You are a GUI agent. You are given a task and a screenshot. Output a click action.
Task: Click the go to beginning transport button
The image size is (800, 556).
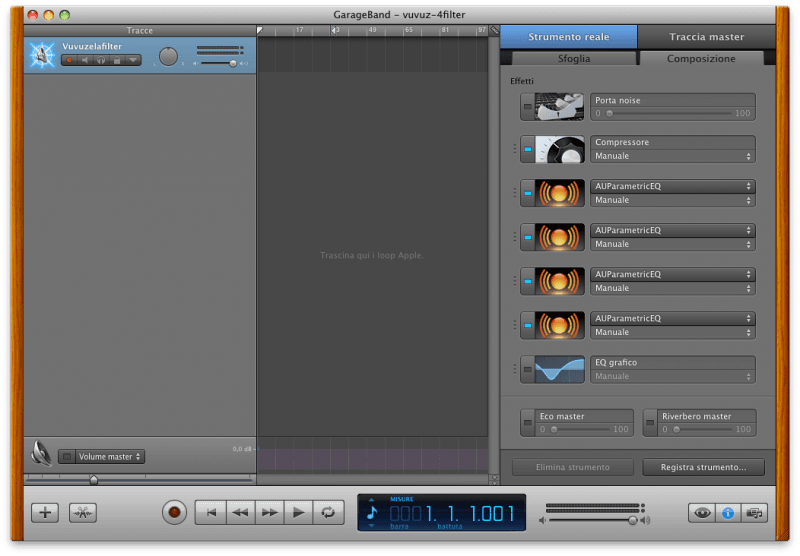(210, 512)
